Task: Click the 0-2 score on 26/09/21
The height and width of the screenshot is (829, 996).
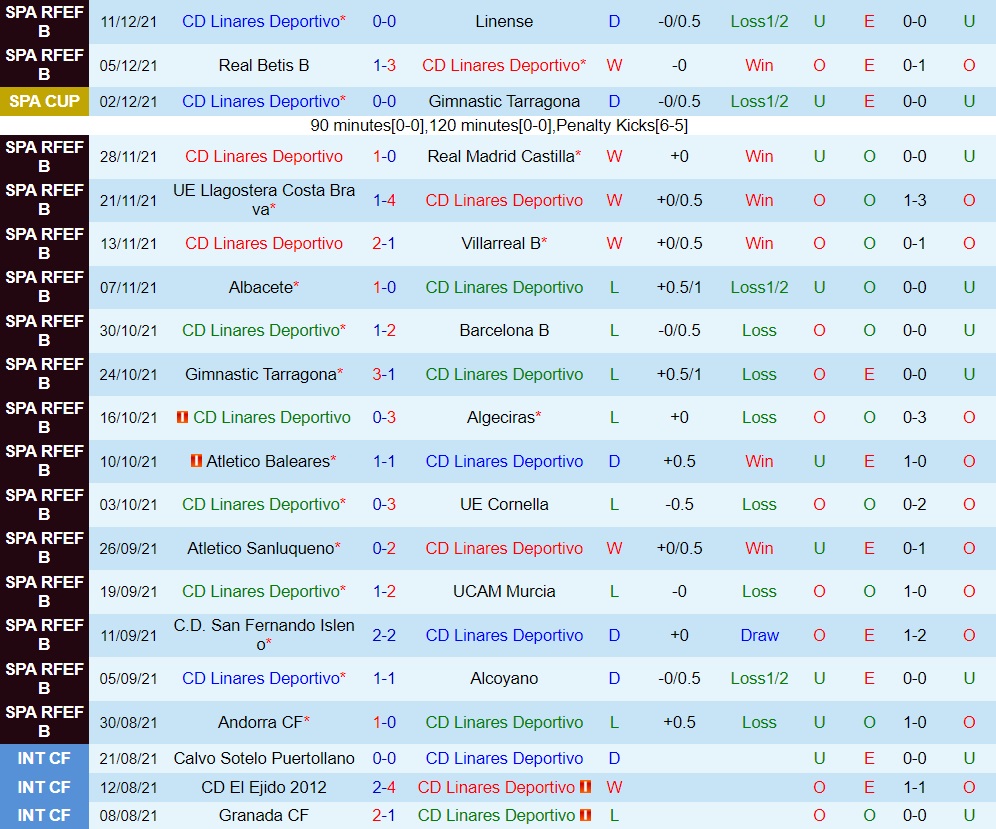Action: (x=384, y=548)
